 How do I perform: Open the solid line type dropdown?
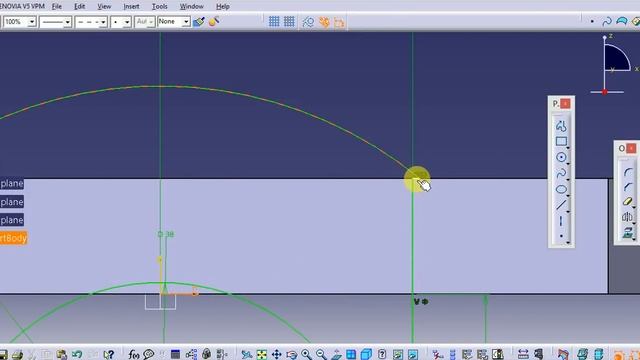point(68,22)
